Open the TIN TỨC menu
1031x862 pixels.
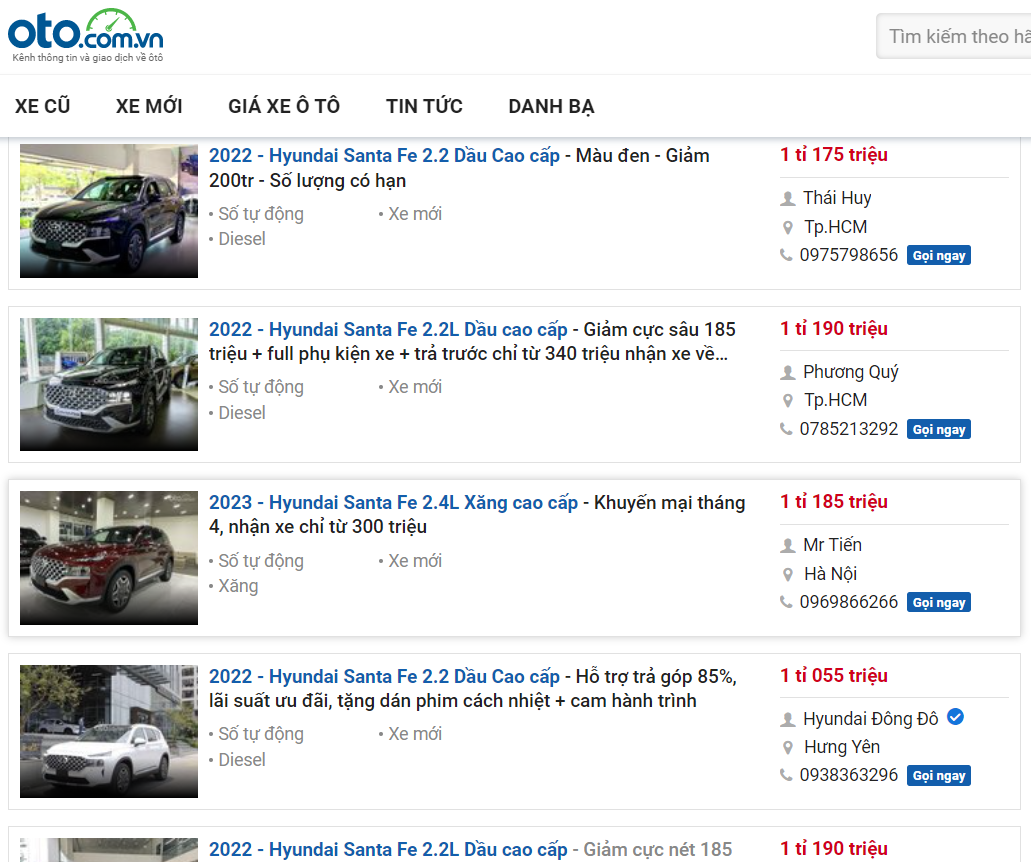click(424, 106)
